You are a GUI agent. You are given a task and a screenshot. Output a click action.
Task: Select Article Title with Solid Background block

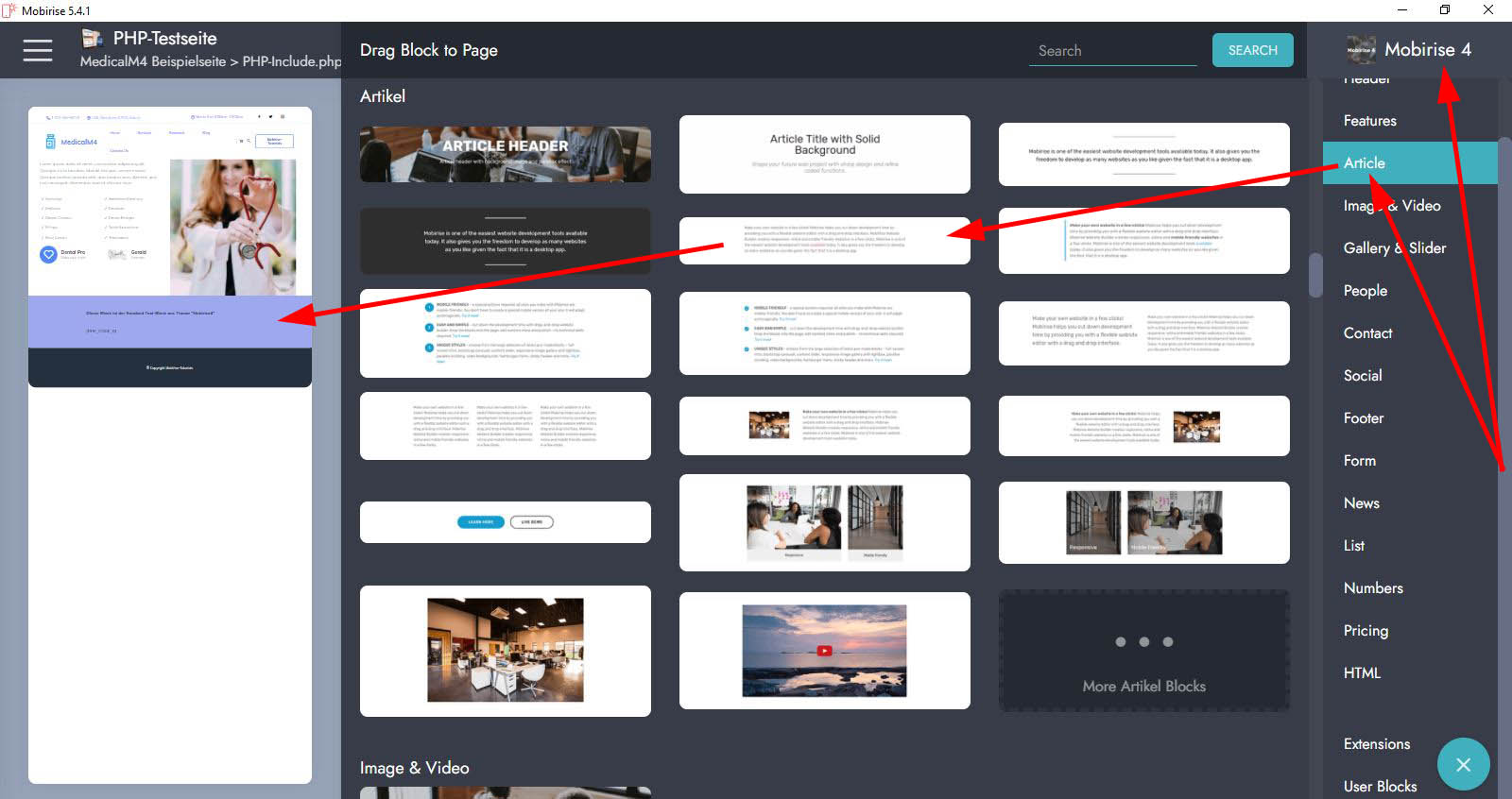824,154
